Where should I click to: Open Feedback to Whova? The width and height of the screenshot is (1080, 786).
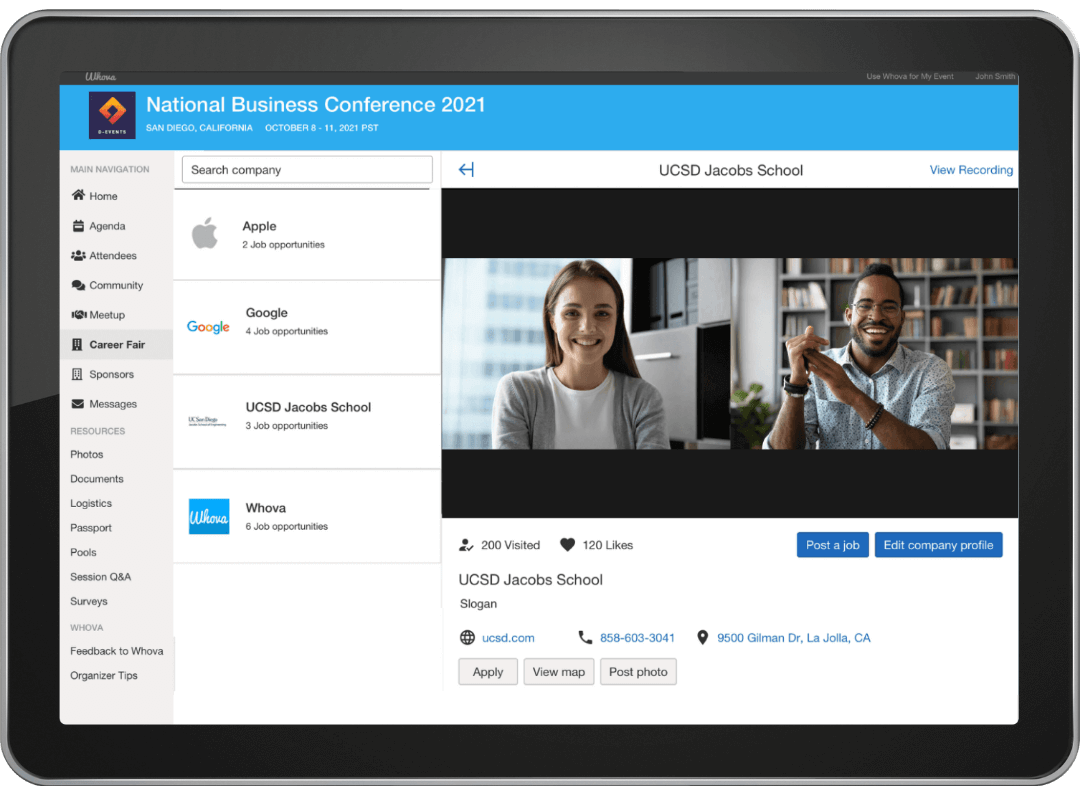pyautogui.click(x=117, y=651)
